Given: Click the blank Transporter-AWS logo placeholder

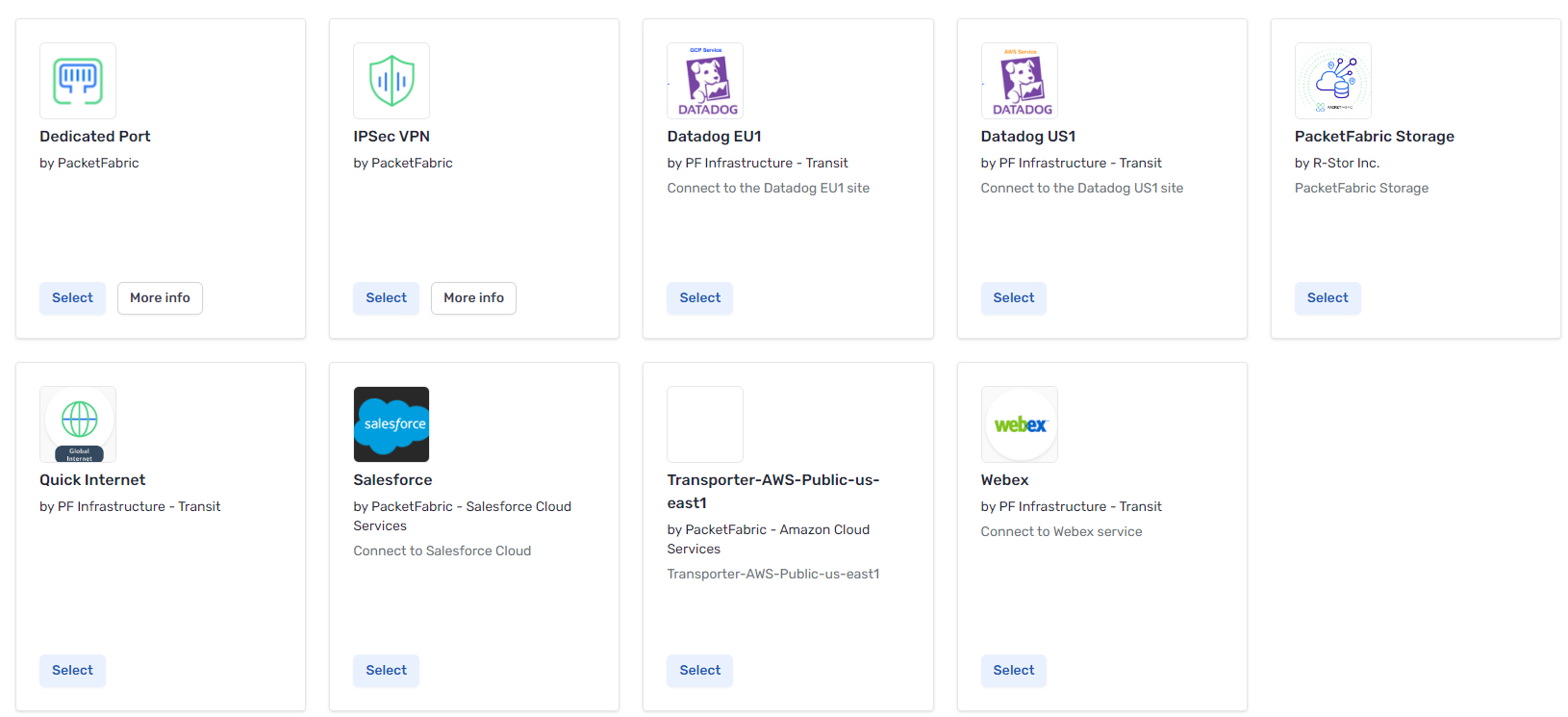Looking at the screenshot, I should click(x=705, y=424).
